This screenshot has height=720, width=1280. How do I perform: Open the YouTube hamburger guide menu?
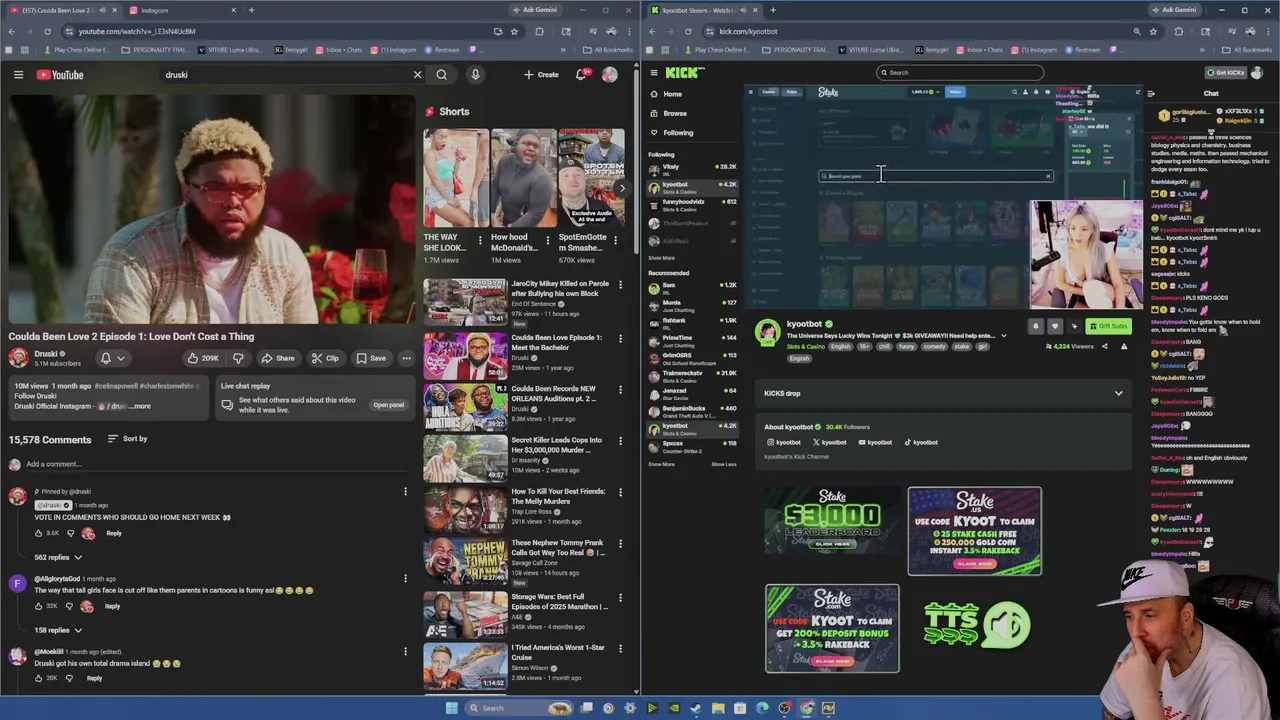pyautogui.click(x=18, y=75)
